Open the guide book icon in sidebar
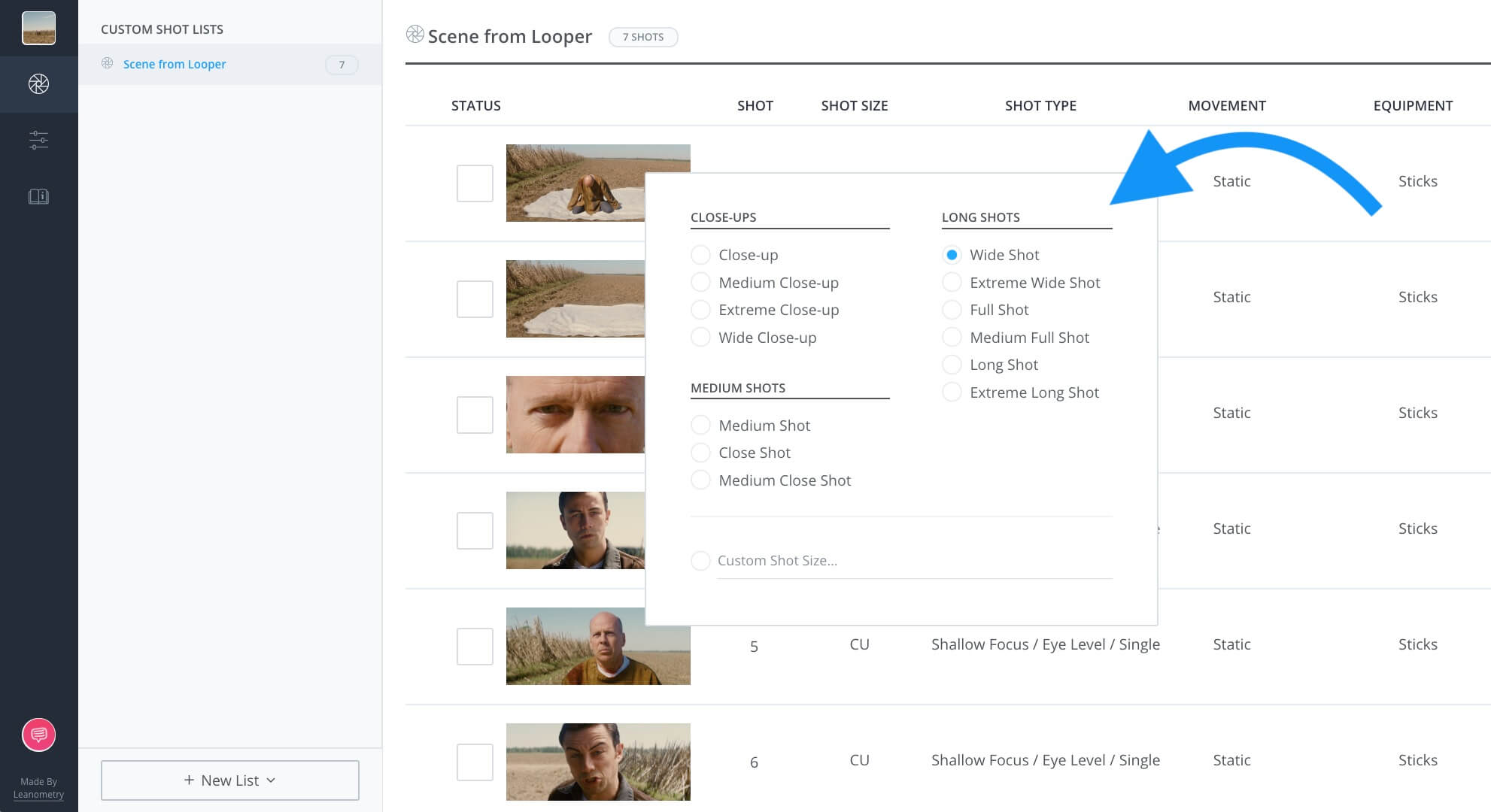 click(38, 196)
